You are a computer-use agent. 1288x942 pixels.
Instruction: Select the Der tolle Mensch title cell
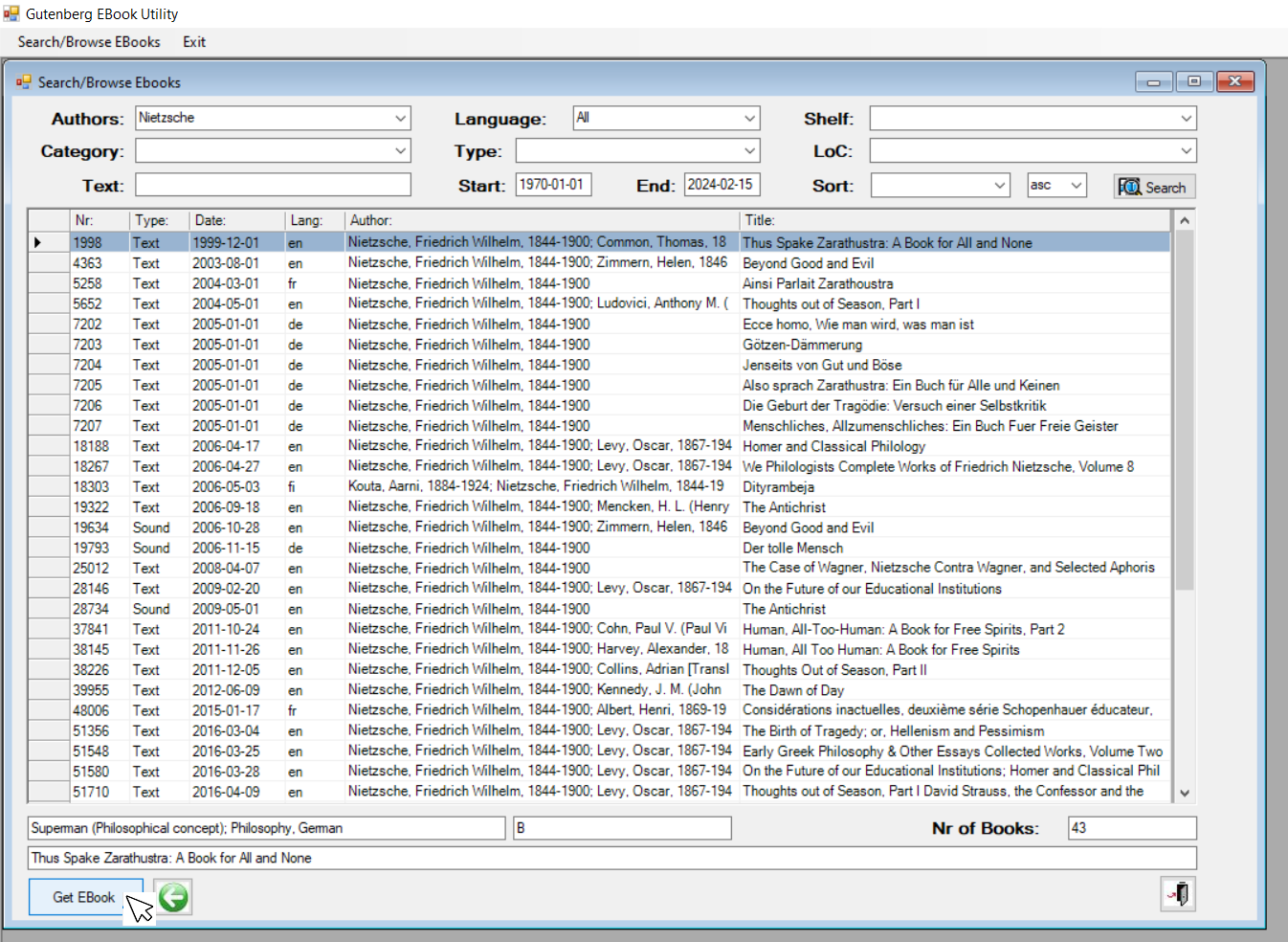tap(956, 548)
